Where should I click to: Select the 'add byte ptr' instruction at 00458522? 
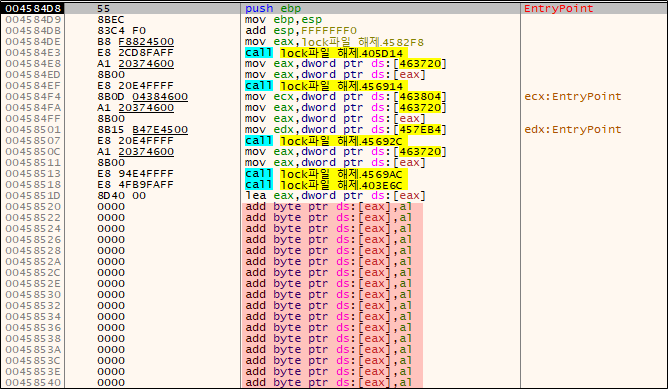[328, 218]
